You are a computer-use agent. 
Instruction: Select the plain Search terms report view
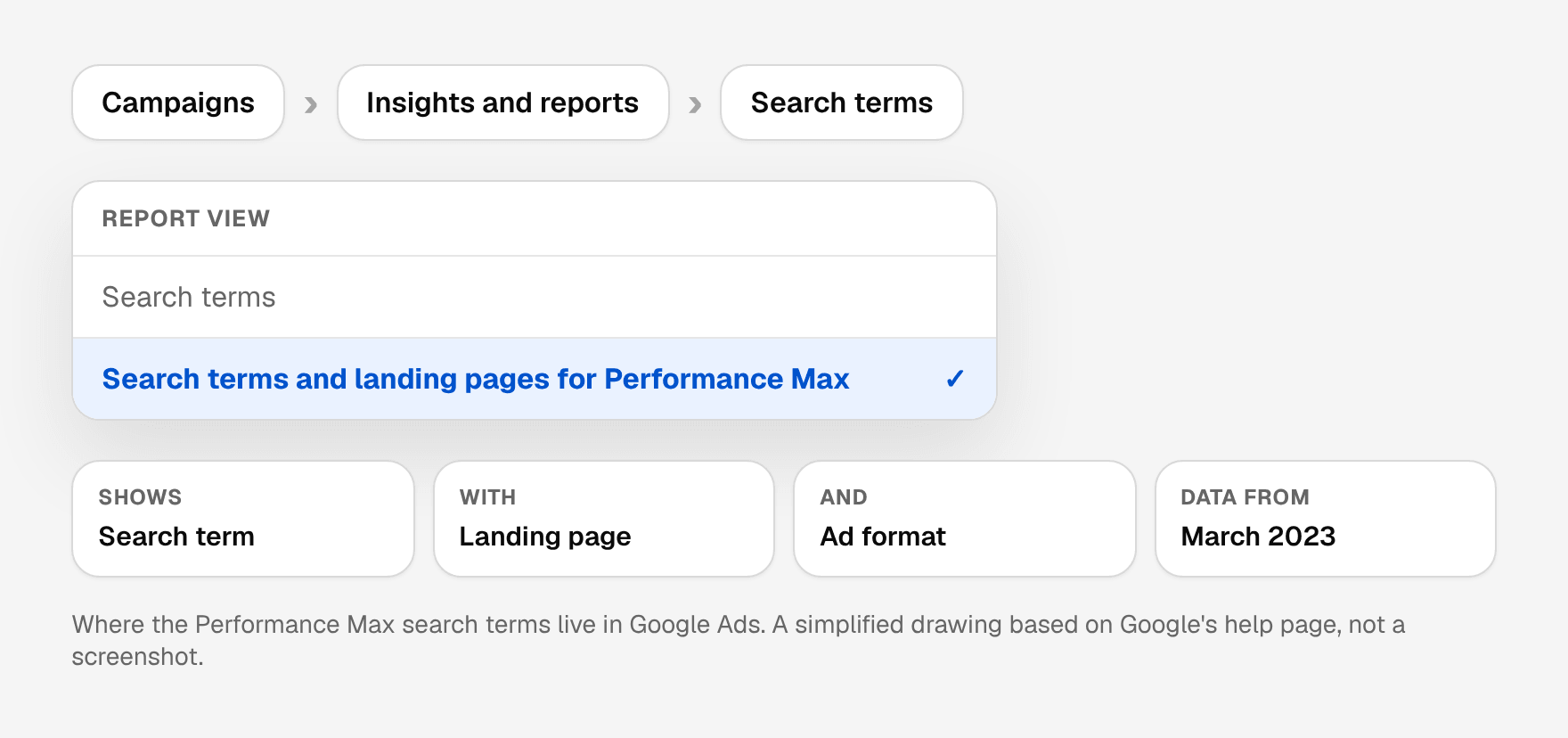tap(535, 297)
